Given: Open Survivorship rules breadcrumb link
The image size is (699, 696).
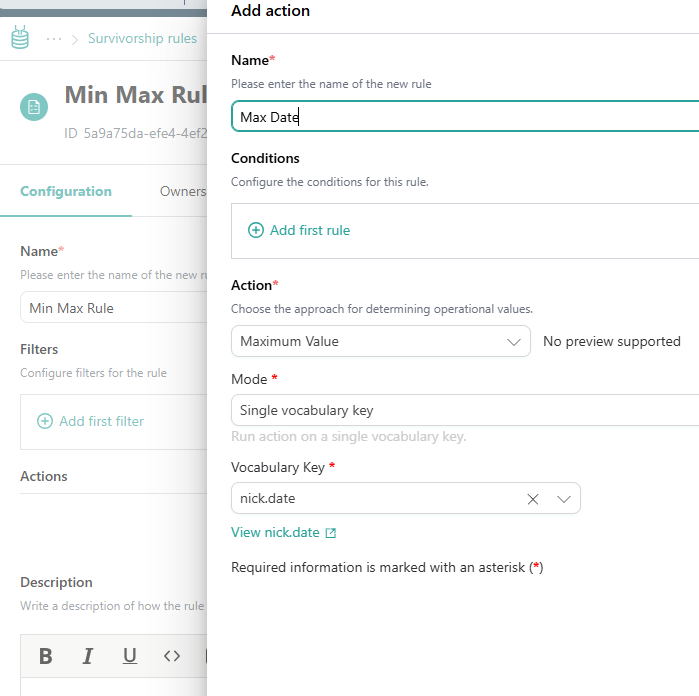Looking at the screenshot, I should click(142, 38).
